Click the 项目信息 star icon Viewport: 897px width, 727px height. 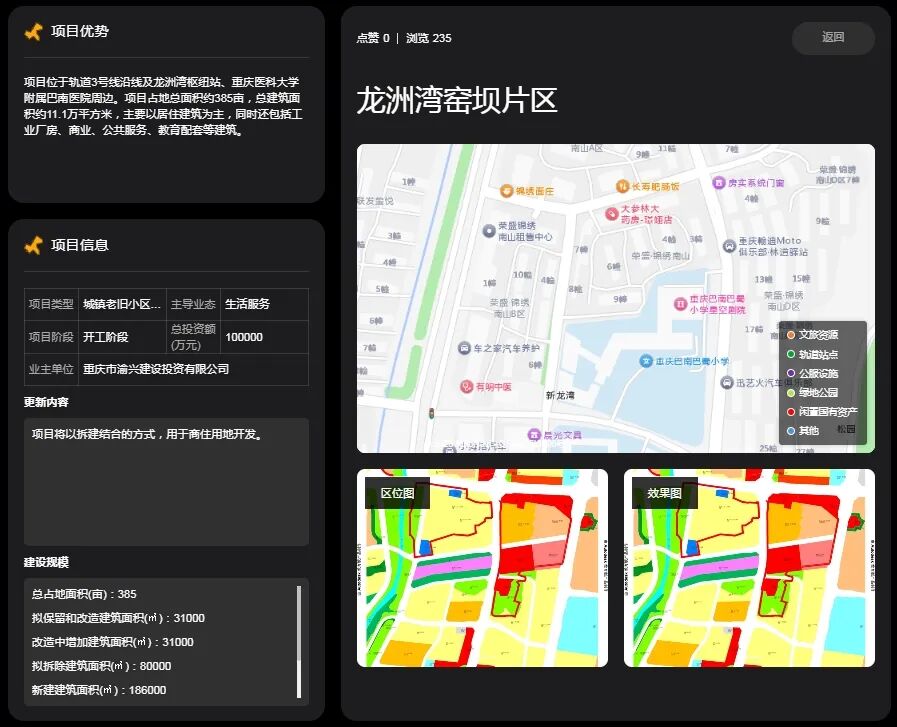(x=34, y=245)
